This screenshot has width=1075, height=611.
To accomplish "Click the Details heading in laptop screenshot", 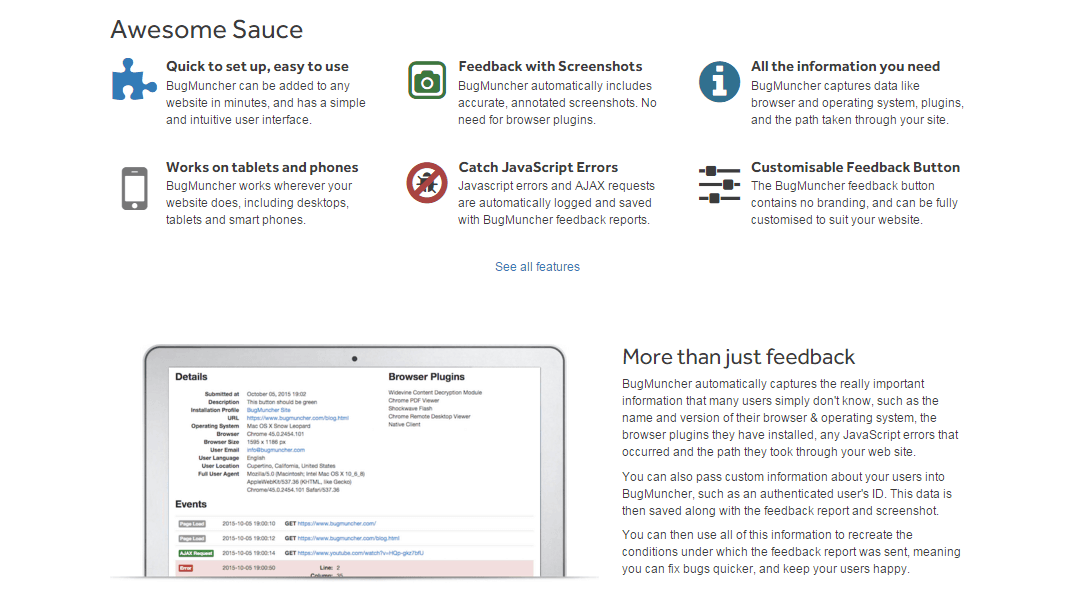I will tap(191, 376).
